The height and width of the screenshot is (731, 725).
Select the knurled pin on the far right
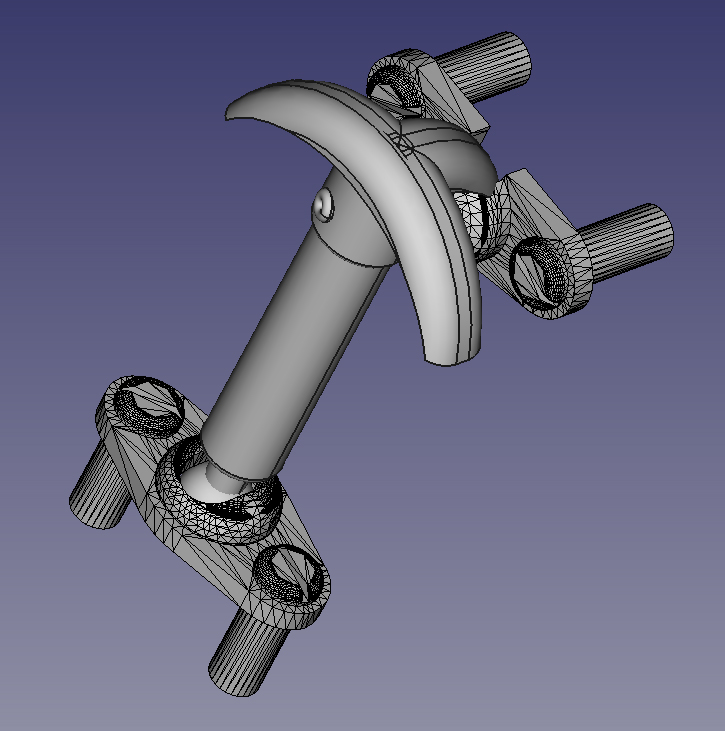[627, 242]
